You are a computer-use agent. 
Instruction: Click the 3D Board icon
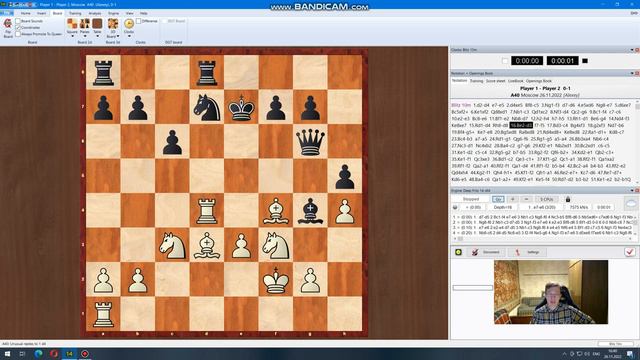113,23
